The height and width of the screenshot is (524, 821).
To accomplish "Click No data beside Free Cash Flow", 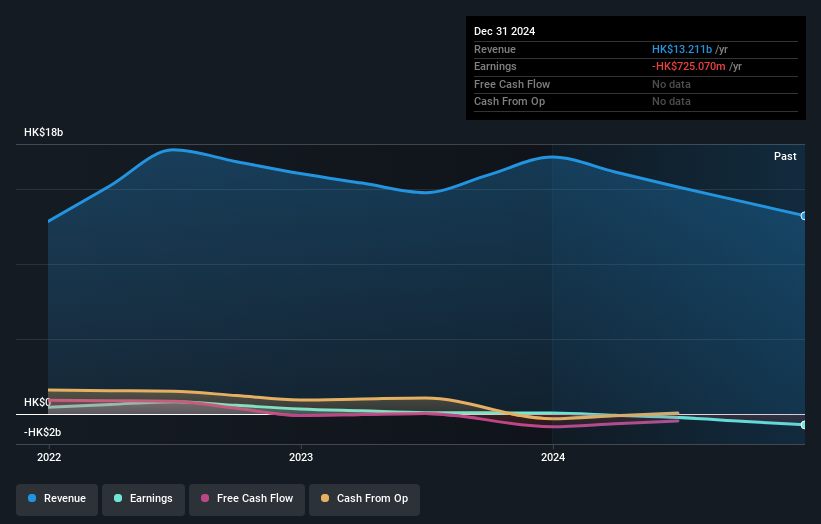I will pyautogui.click(x=671, y=84).
